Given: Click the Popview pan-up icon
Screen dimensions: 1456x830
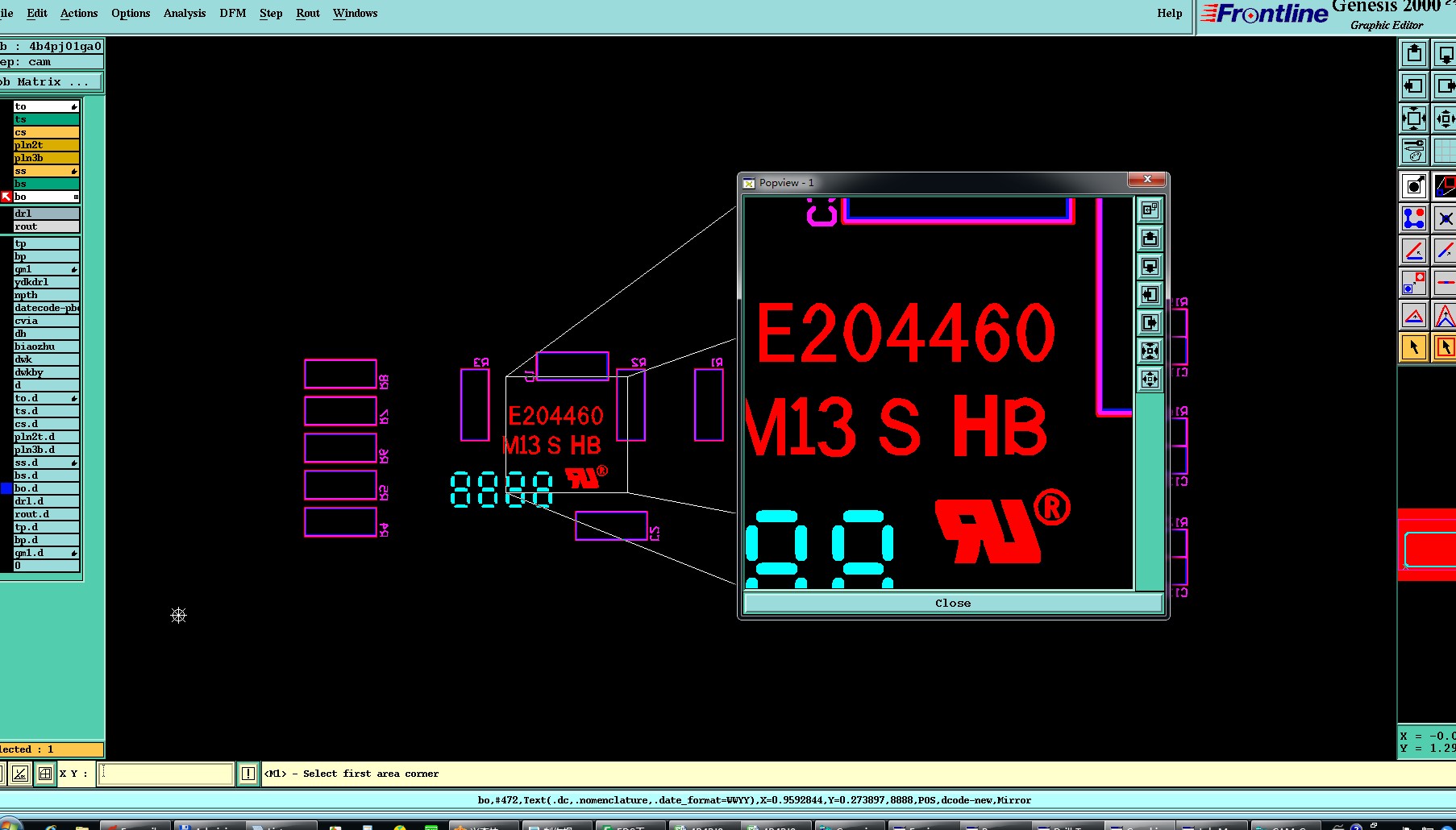Looking at the screenshot, I should pos(1150,238).
